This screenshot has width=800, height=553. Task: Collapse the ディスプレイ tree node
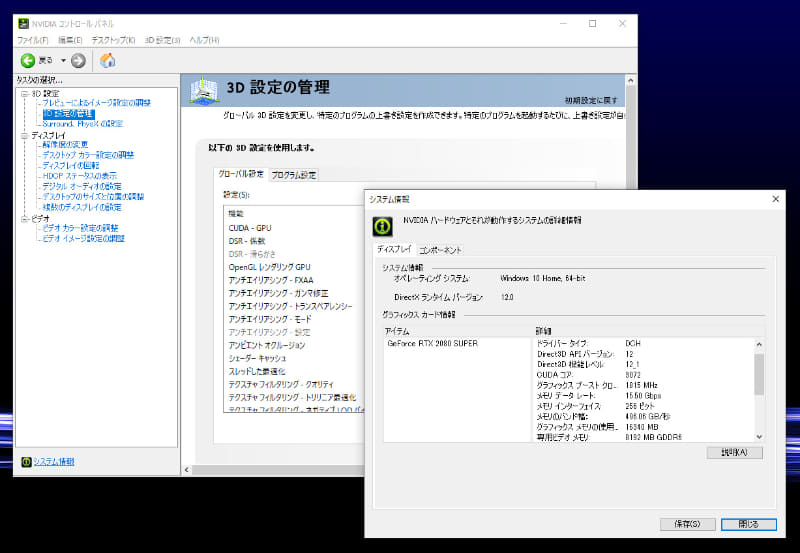coord(24,136)
